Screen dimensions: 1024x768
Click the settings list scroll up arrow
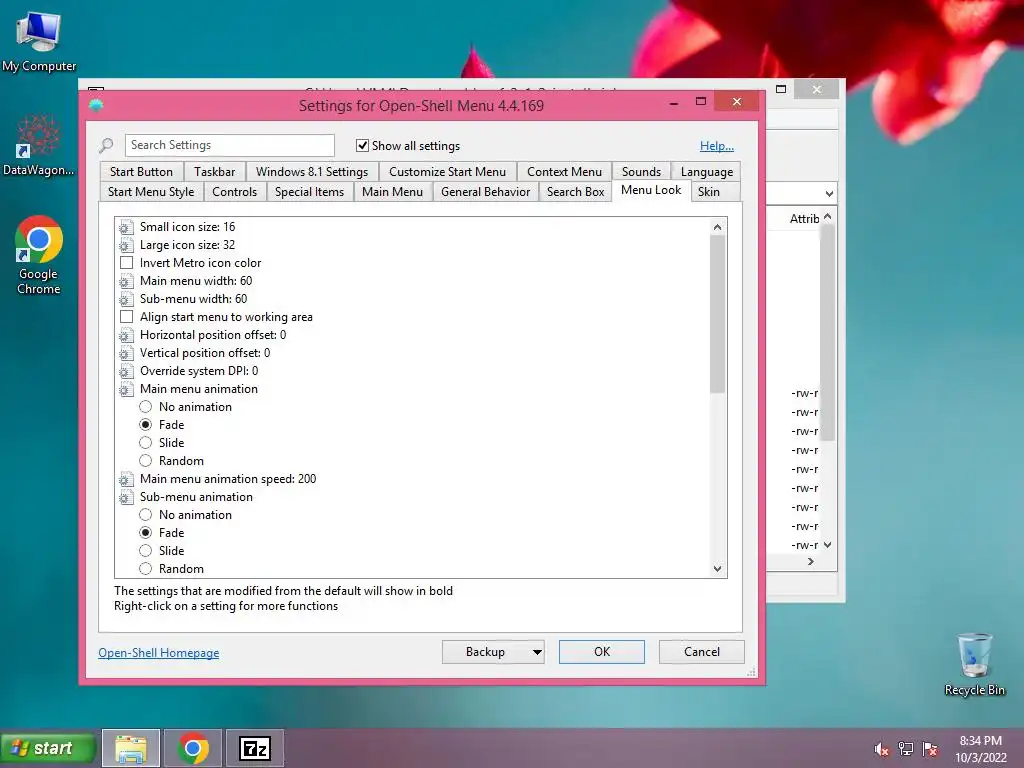click(x=717, y=227)
